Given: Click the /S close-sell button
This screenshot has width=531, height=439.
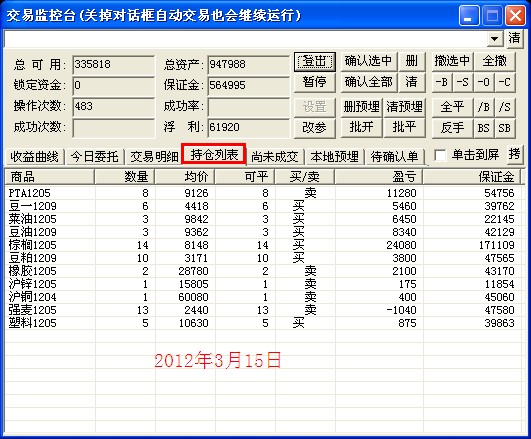Looking at the screenshot, I should click(505, 107).
